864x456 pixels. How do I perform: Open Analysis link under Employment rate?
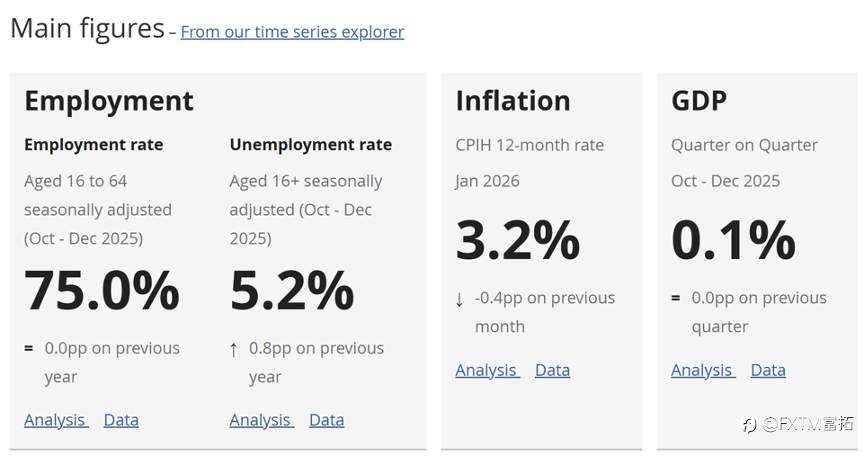tap(55, 420)
